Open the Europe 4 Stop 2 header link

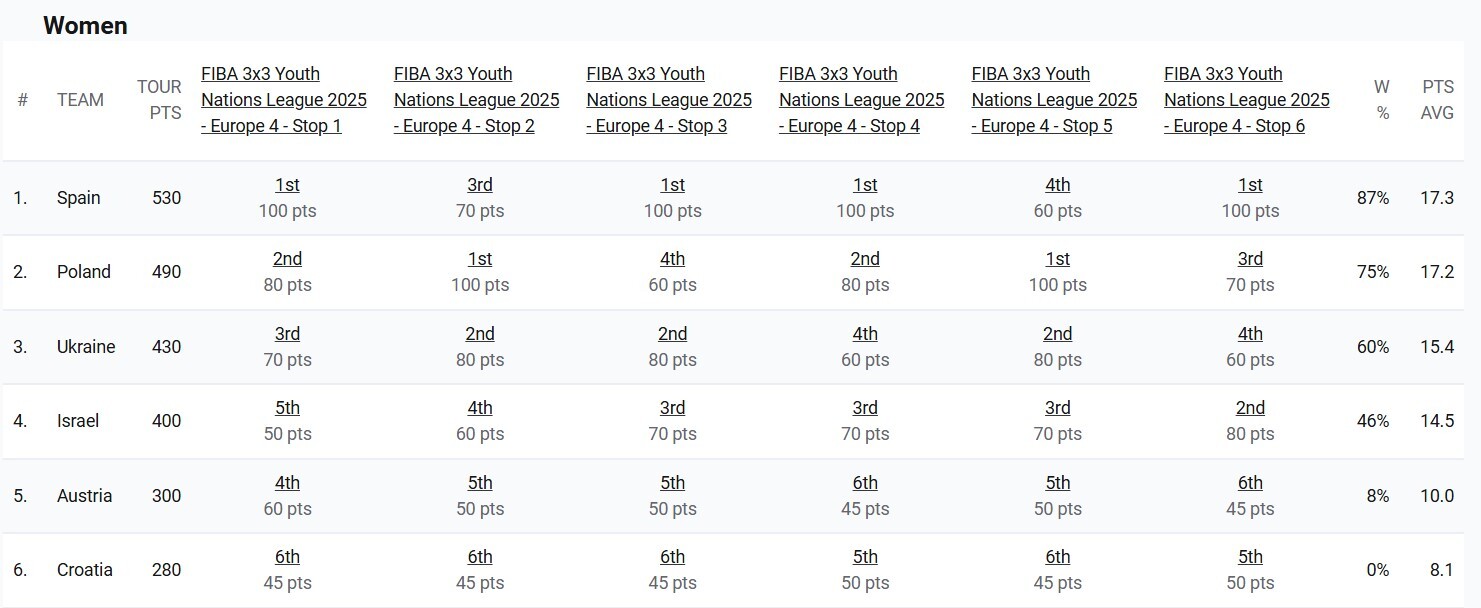click(x=476, y=100)
